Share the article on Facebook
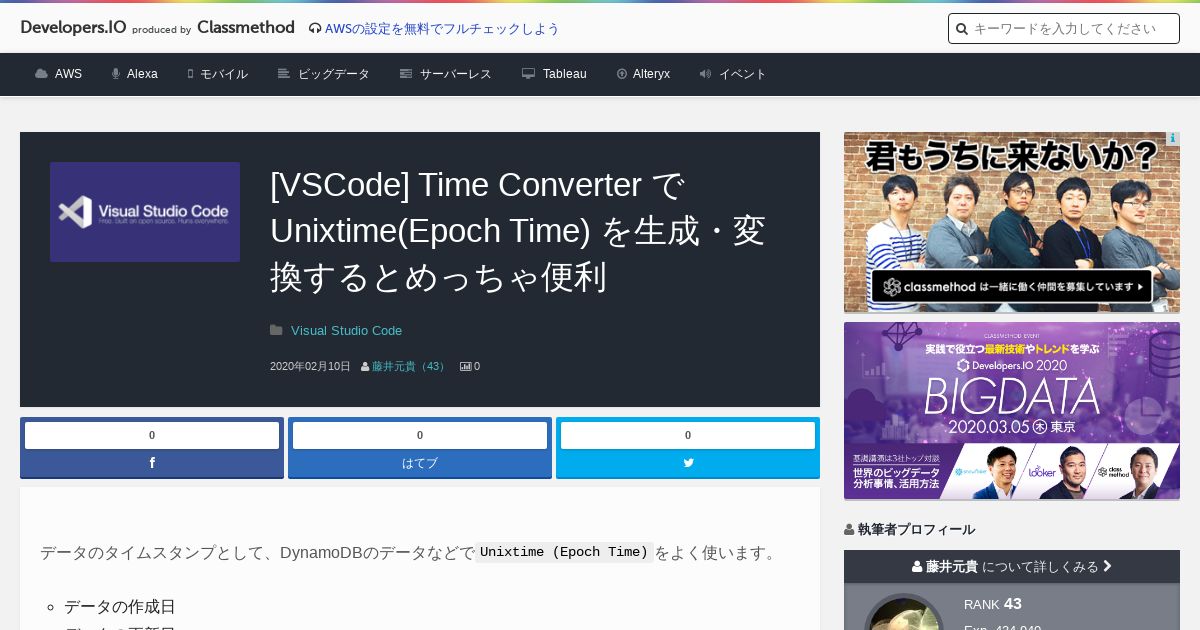1200x630 pixels. pyautogui.click(x=152, y=463)
